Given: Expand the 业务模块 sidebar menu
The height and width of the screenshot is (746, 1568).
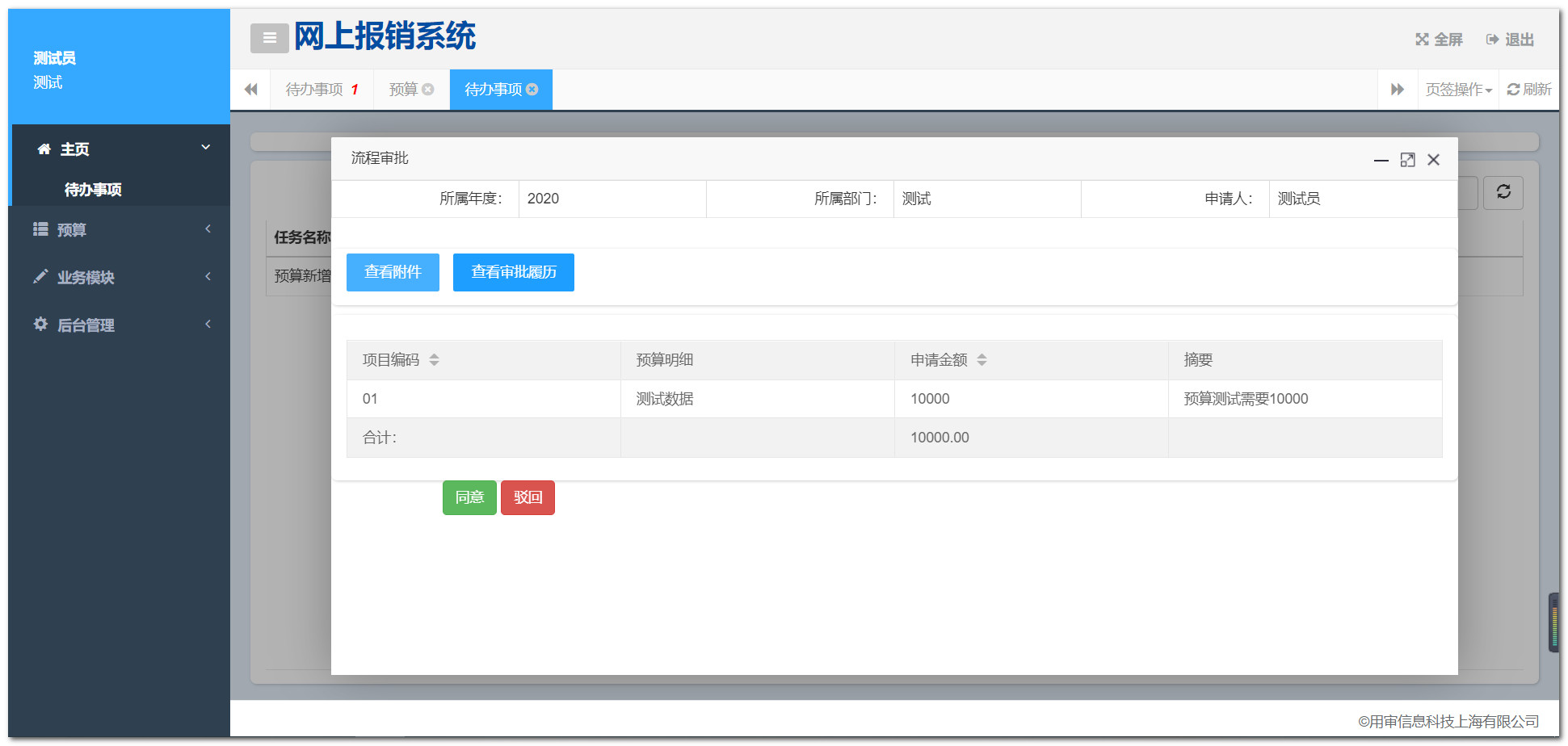Looking at the screenshot, I should point(120,278).
